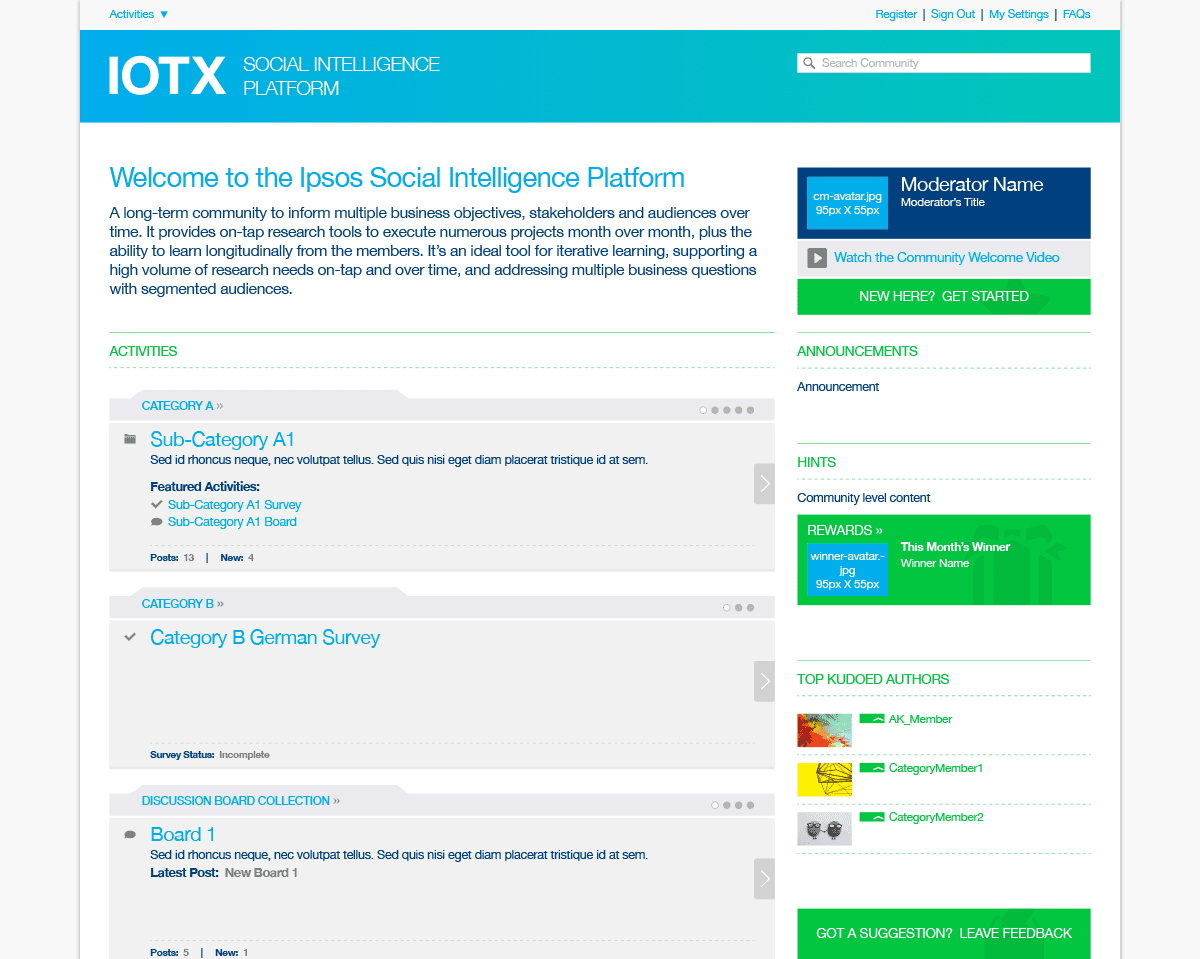This screenshot has height=959, width=1200.
Task: Open CategoryMember1 avatar thumbnail
Action: [824, 779]
